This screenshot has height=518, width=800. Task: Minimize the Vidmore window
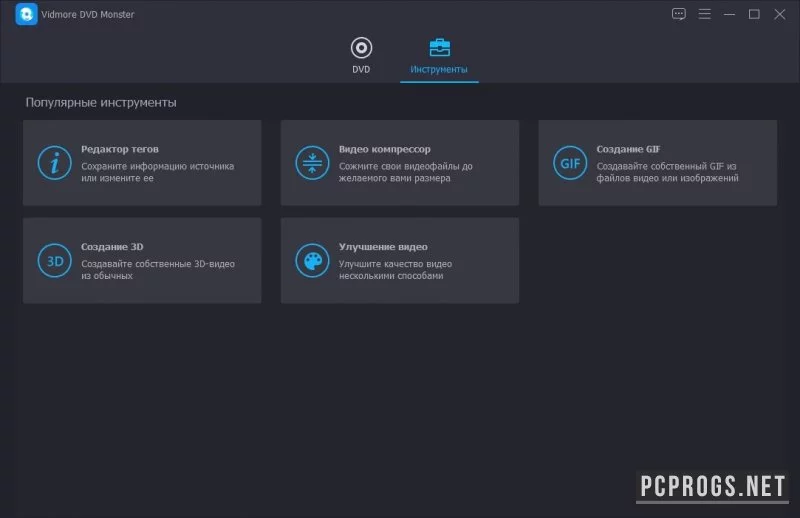pos(730,14)
